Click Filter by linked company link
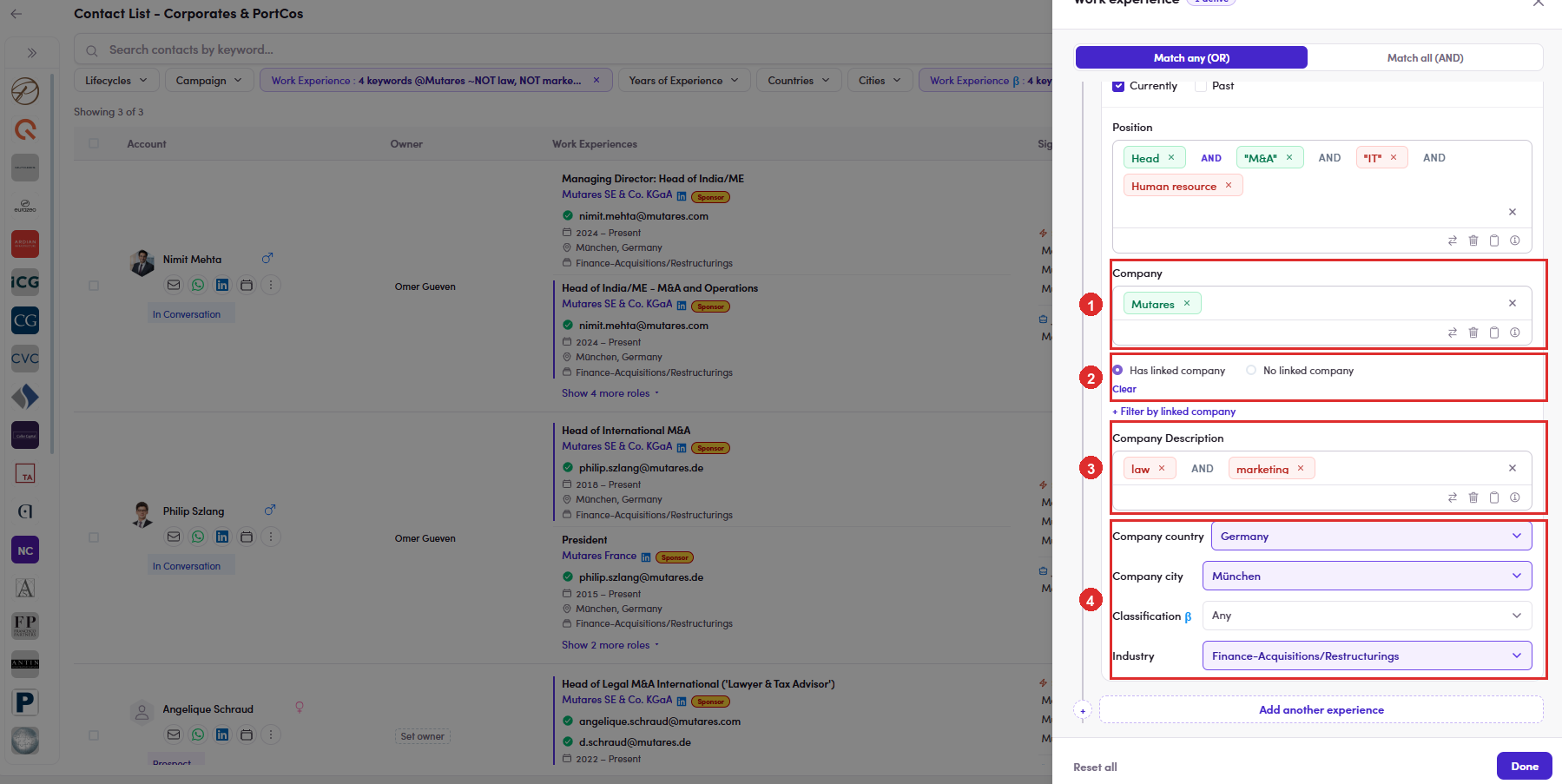 (1174, 412)
